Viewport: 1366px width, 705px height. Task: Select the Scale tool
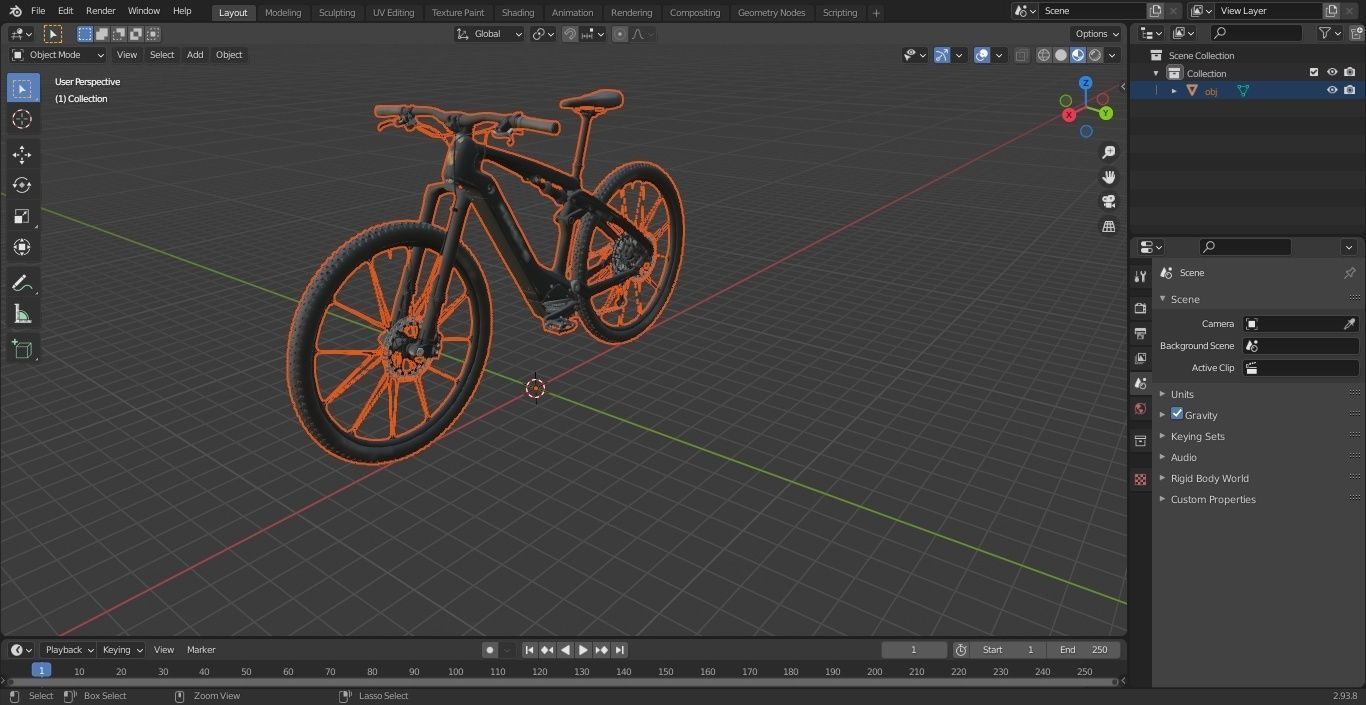(x=22, y=216)
